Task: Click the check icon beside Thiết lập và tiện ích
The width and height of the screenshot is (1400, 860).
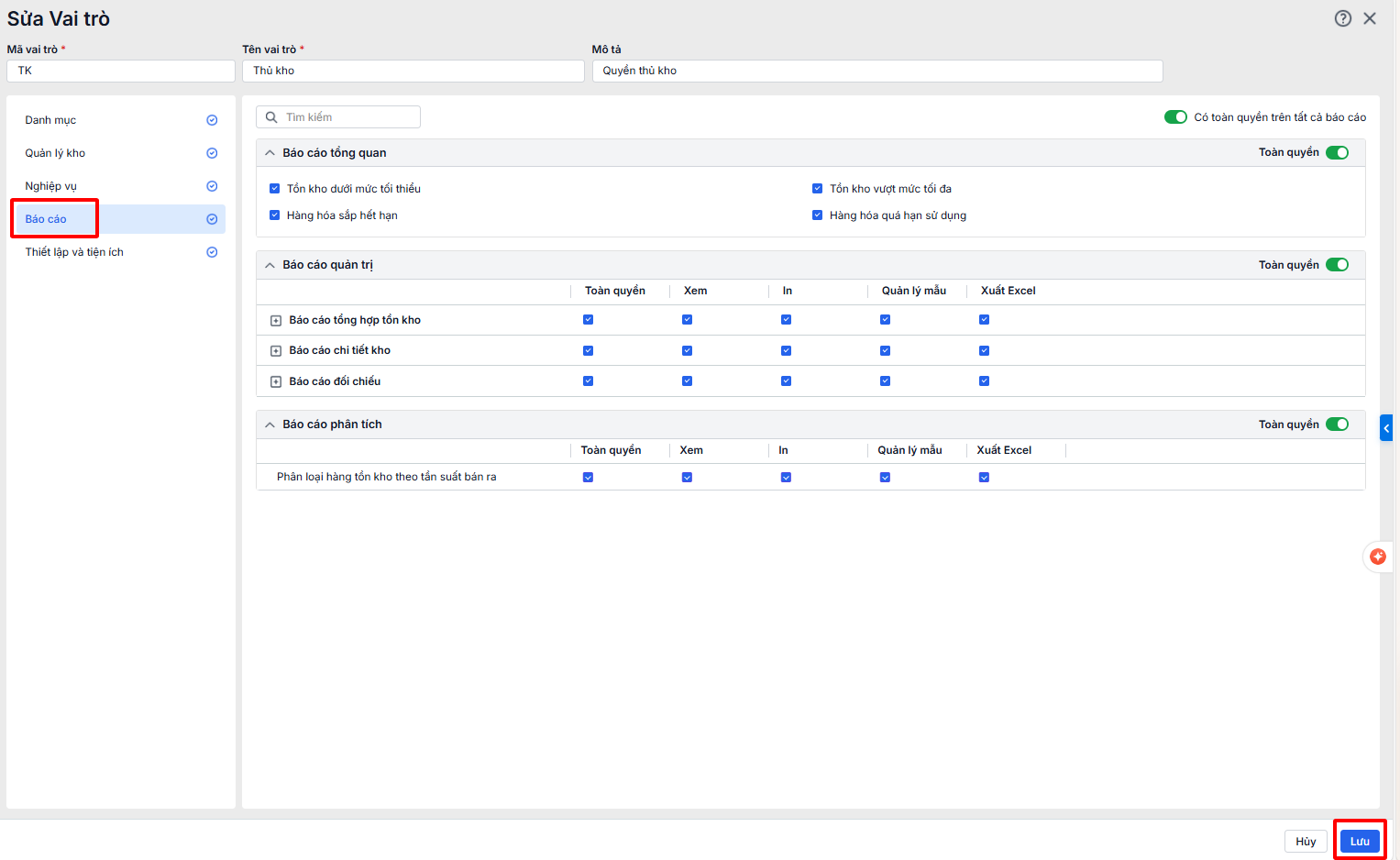Action: click(212, 252)
